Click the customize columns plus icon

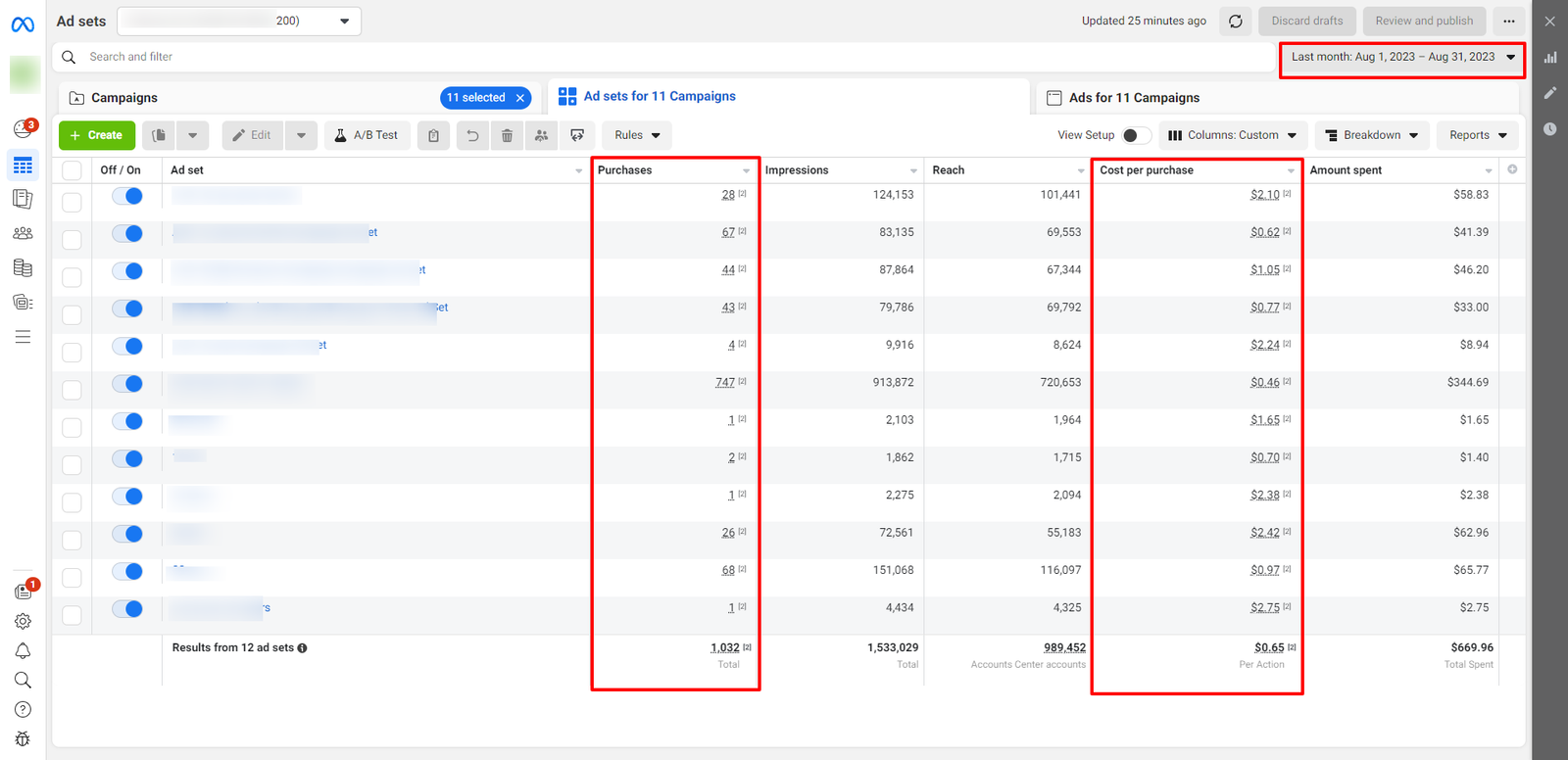pyautogui.click(x=1512, y=169)
